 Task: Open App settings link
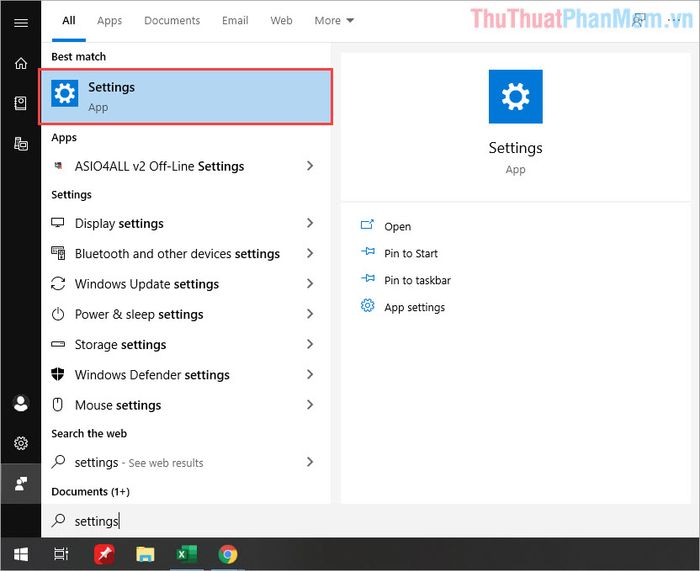[x=414, y=307]
